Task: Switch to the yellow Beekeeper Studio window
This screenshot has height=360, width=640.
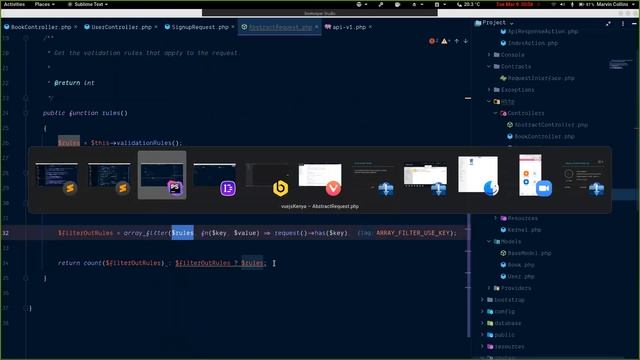Action: [x=267, y=176]
